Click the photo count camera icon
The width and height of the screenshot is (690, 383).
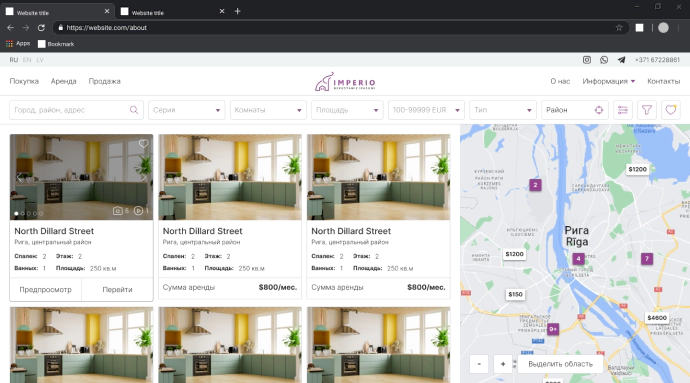click(x=117, y=211)
